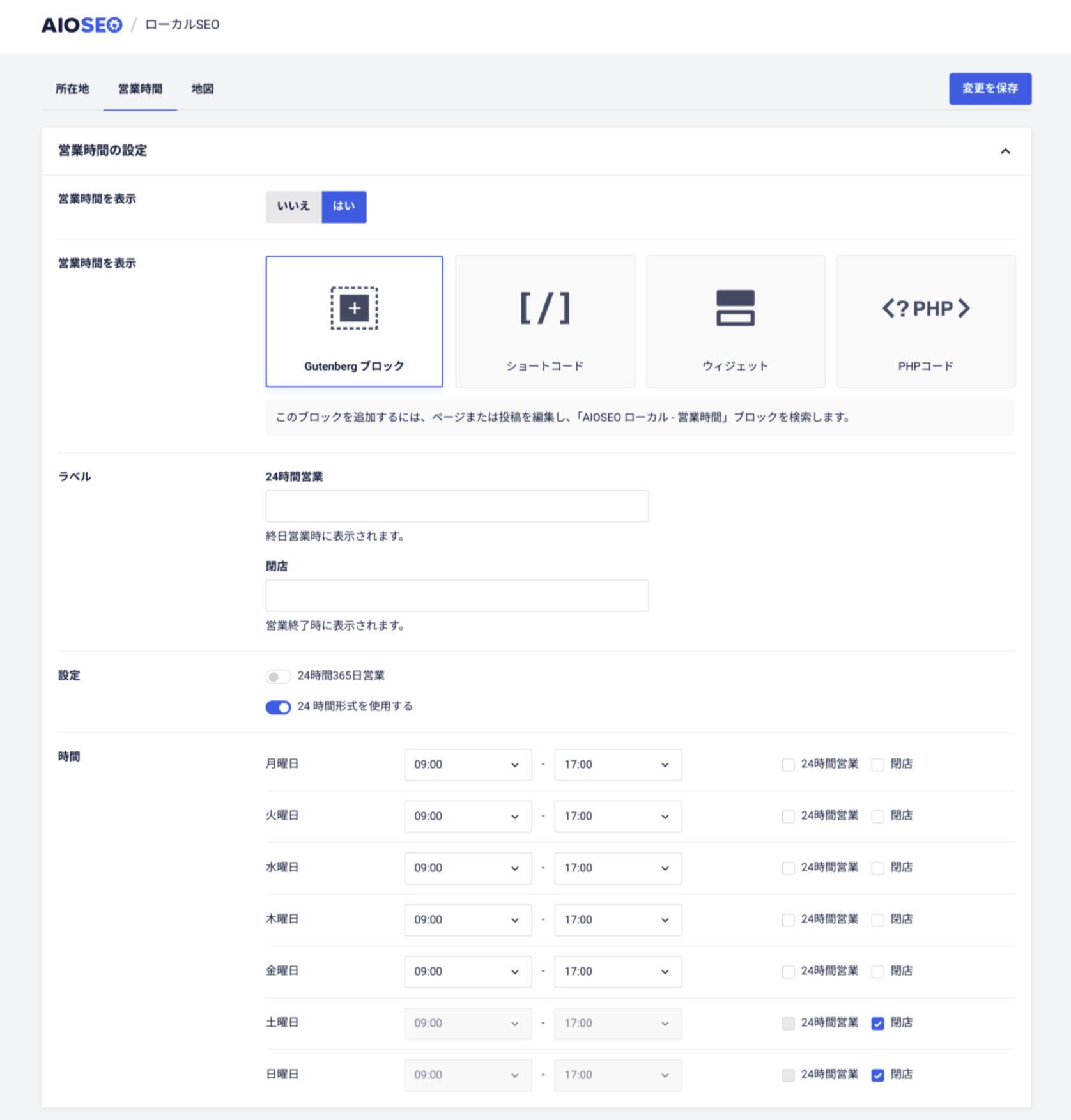Check 閉店 for 水曜日
The width and height of the screenshot is (1071, 1120).
(x=878, y=868)
